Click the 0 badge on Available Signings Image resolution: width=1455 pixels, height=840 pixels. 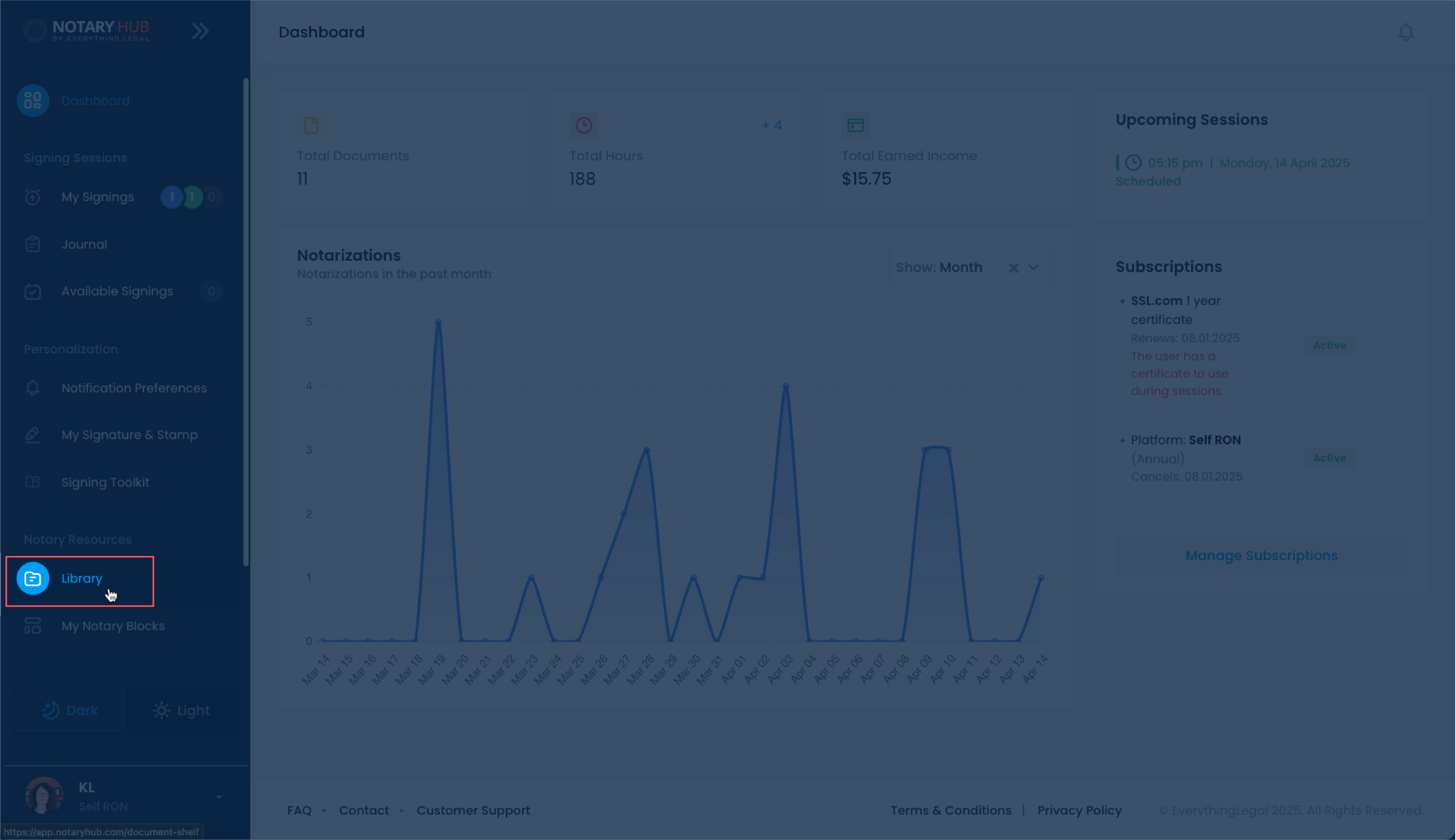pyautogui.click(x=211, y=291)
